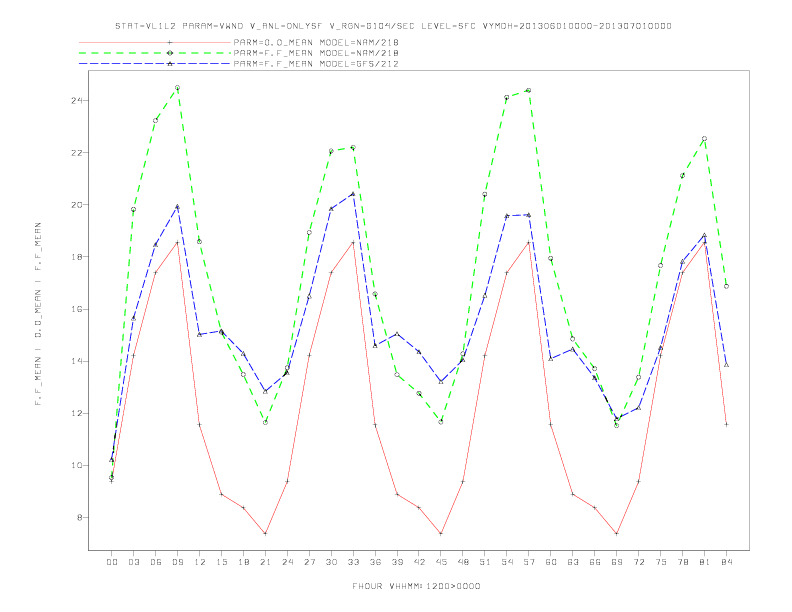Screen dimensions: 792x612
Task: Click the x-axis label 'FHOUR VHHMM:1200>0000'
Action: tap(416, 586)
